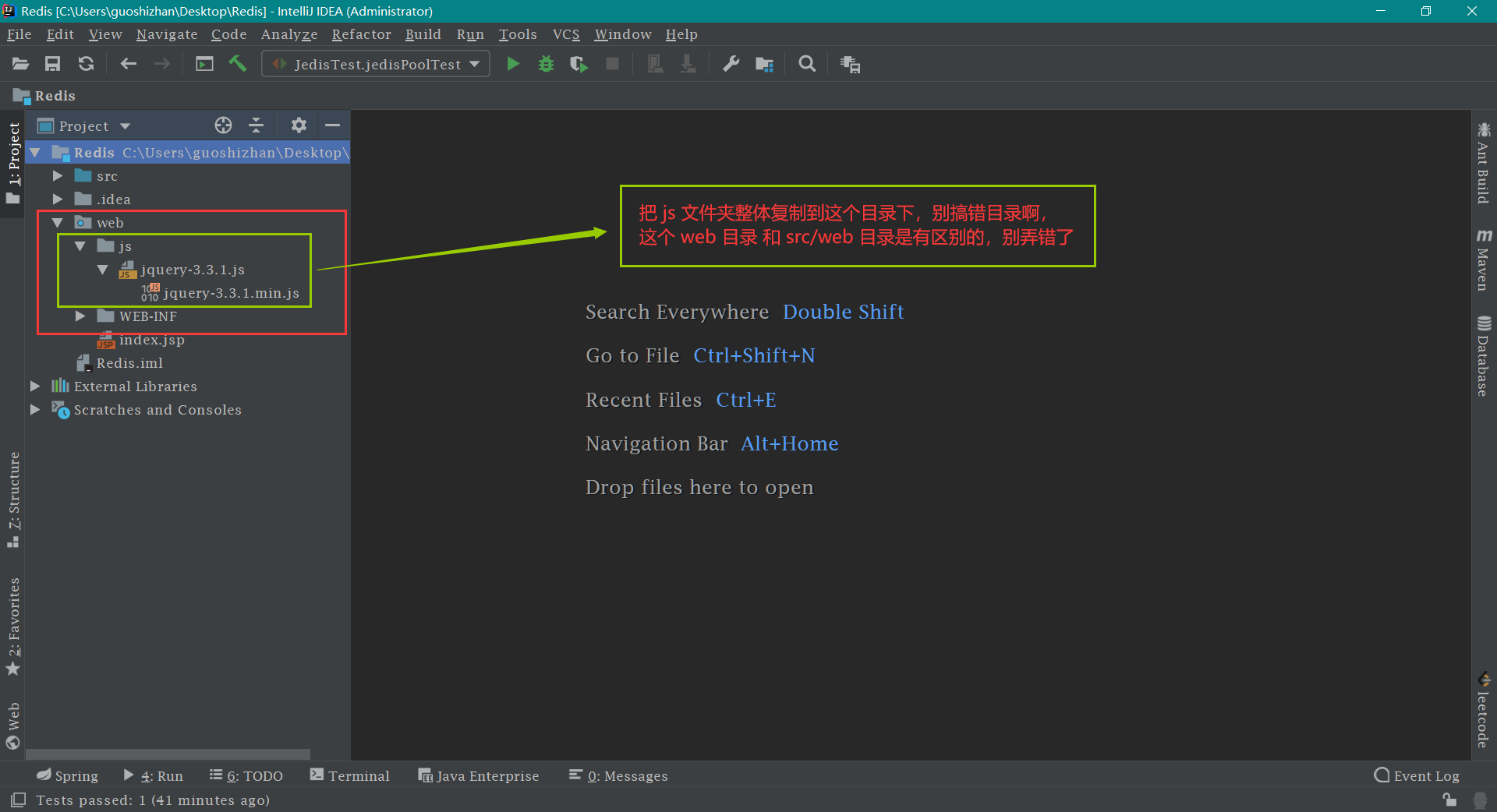This screenshot has height=812, width=1497.
Task: Click the Project panel horizontal scrollbar
Action: click(168, 754)
